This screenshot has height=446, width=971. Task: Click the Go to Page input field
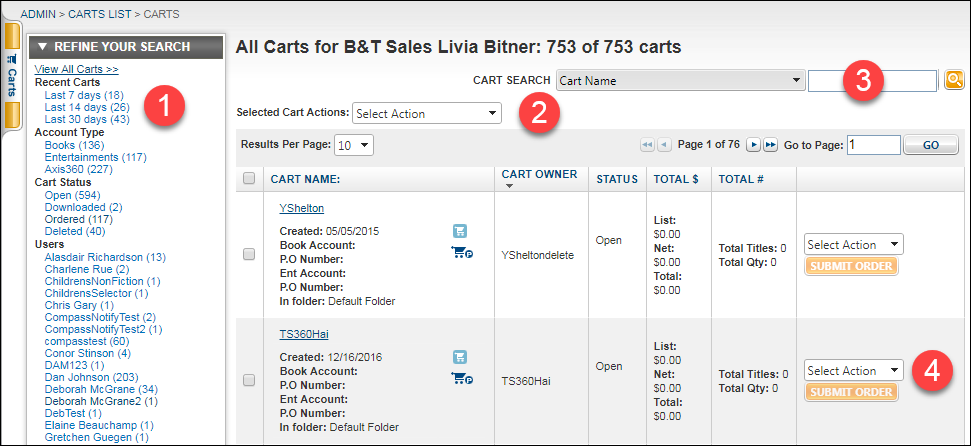point(873,145)
